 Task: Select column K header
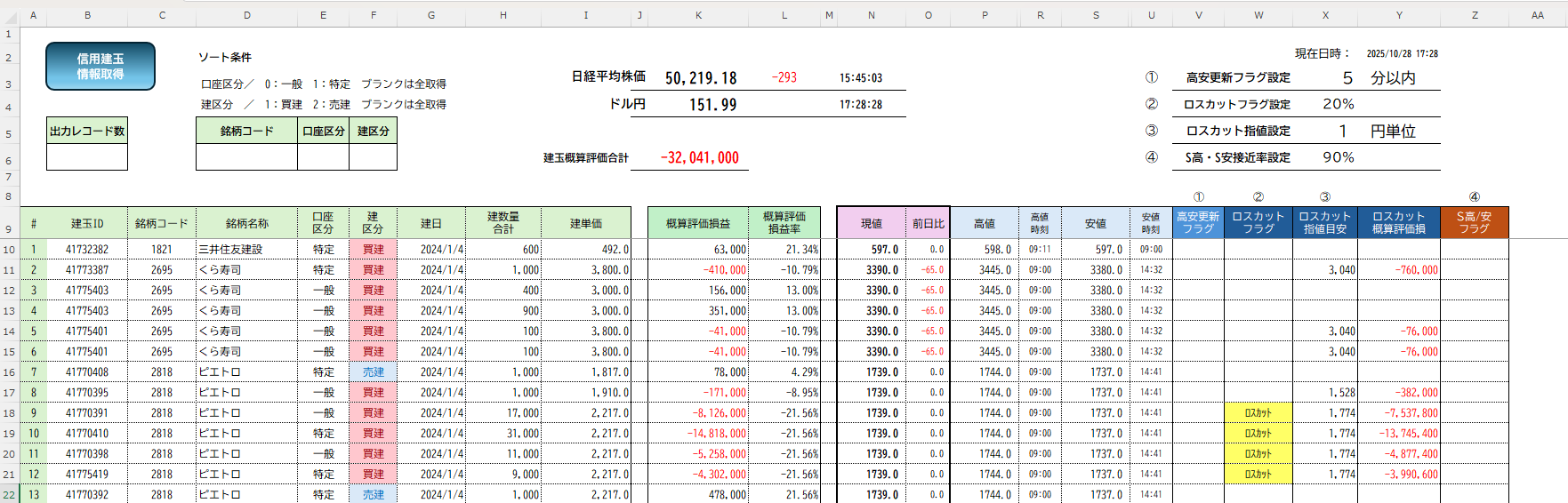[698, 15]
